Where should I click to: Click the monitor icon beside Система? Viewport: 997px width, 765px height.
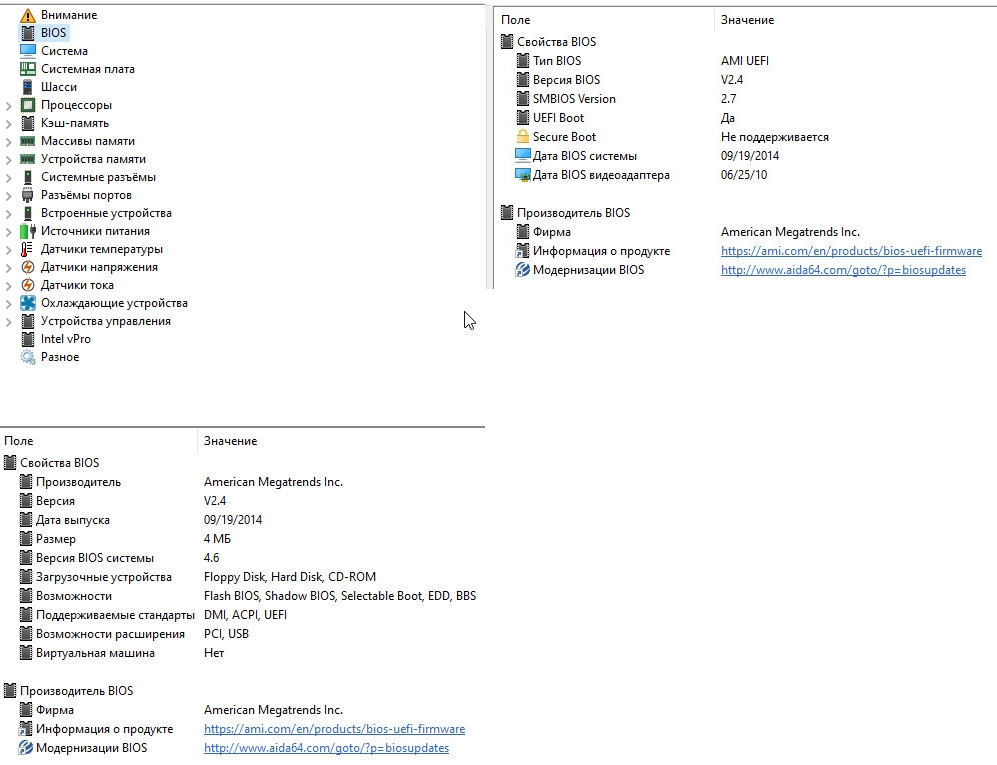pos(27,51)
